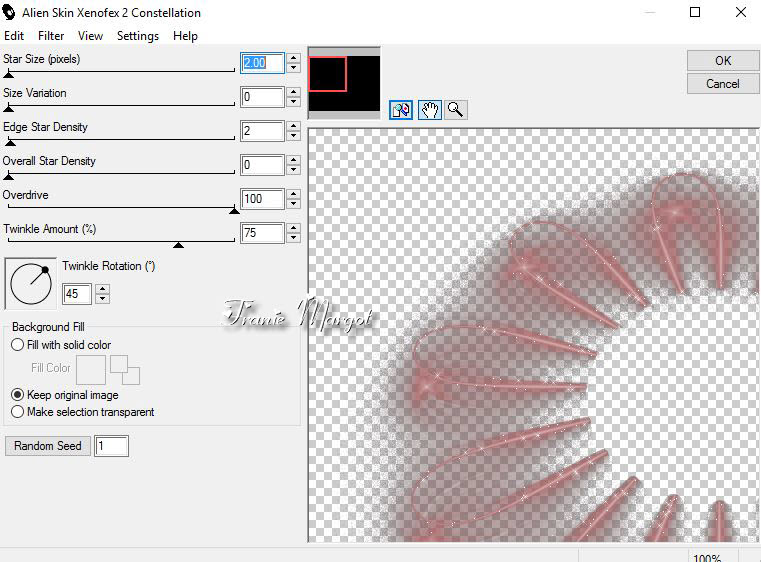Click the Overdrive value input field

tap(262, 199)
